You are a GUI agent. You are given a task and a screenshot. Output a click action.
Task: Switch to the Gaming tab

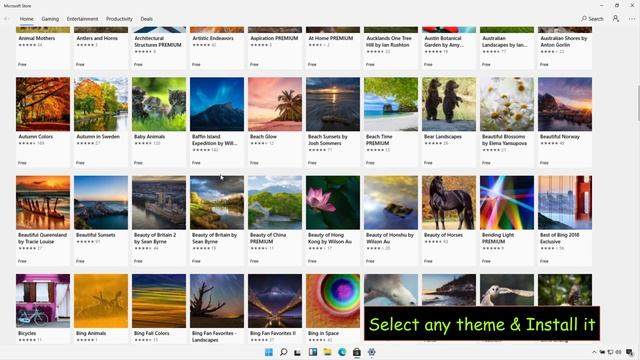pos(50,19)
